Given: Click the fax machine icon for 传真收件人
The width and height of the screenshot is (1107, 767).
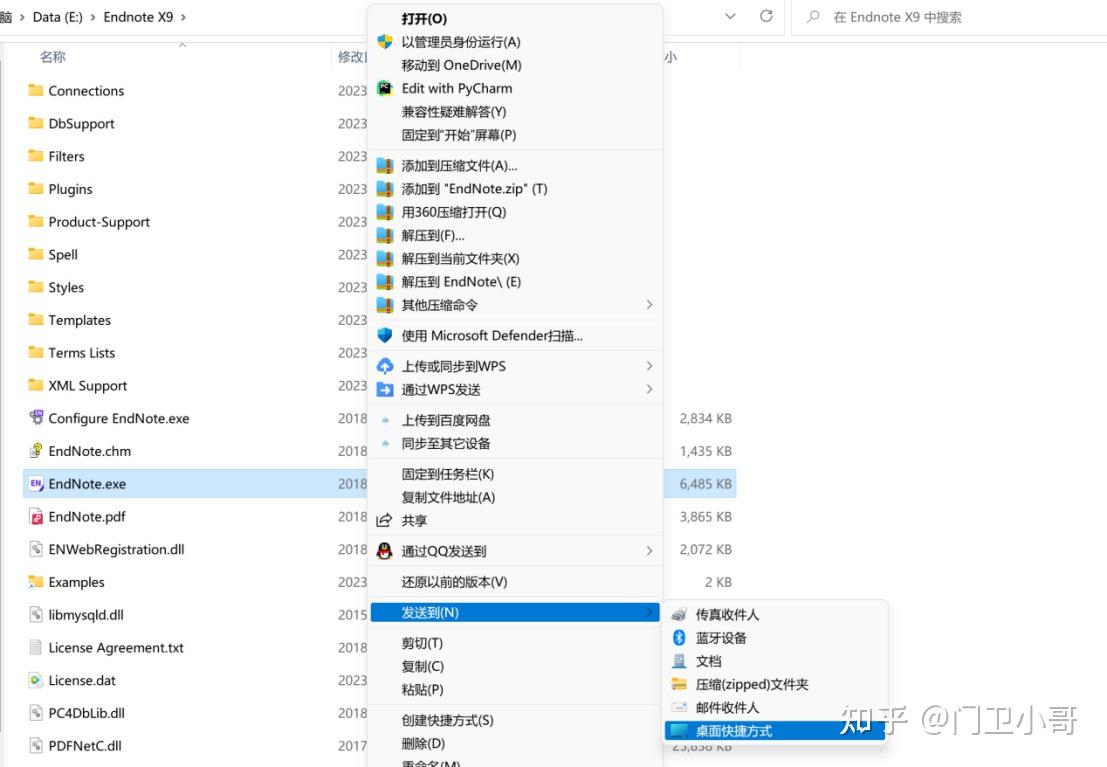Looking at the screenshot, I should 678,615.
